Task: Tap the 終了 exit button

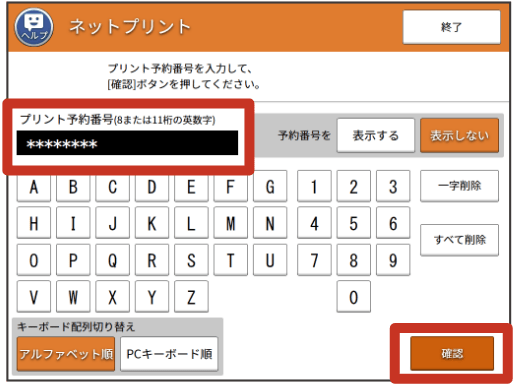Action: [452, 27]
